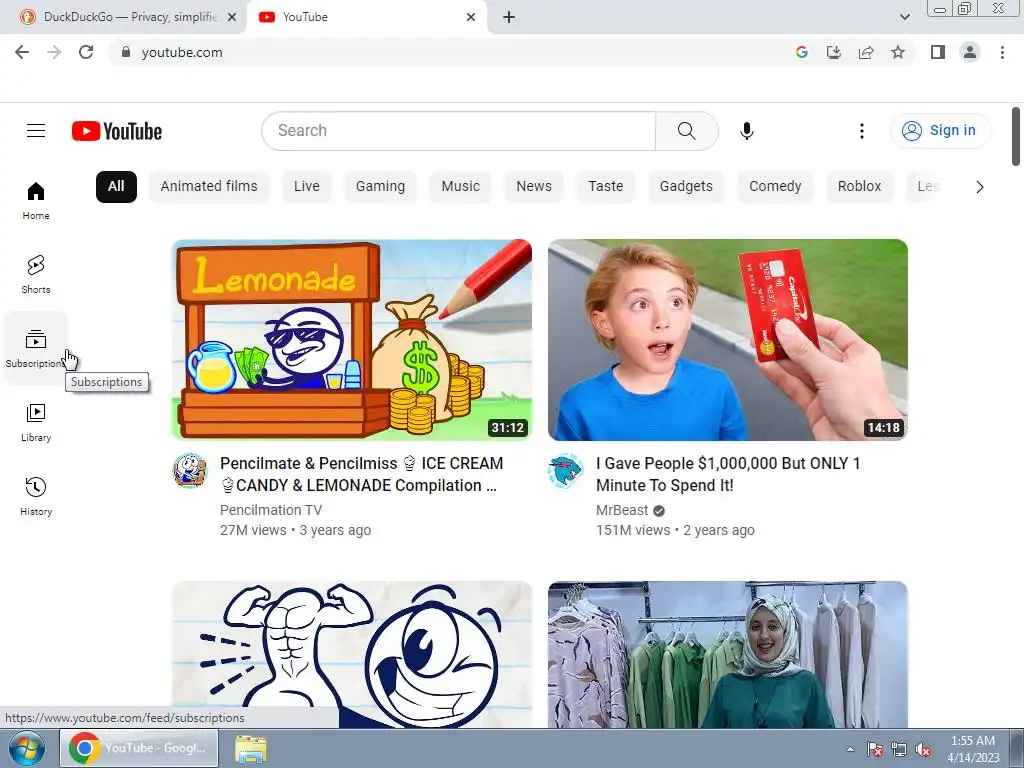1024x768 pixels.
Task: Click the YouTube search input field
Action: click(x=458, y=131)
